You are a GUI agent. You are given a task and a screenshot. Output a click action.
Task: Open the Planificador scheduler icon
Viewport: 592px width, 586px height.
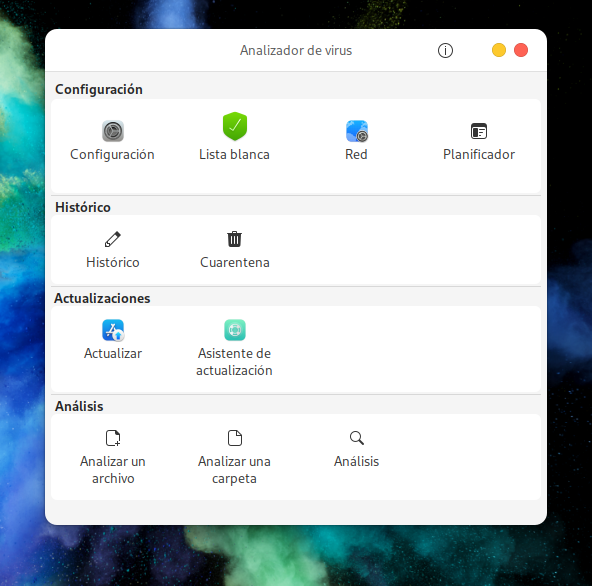[479, 131]
